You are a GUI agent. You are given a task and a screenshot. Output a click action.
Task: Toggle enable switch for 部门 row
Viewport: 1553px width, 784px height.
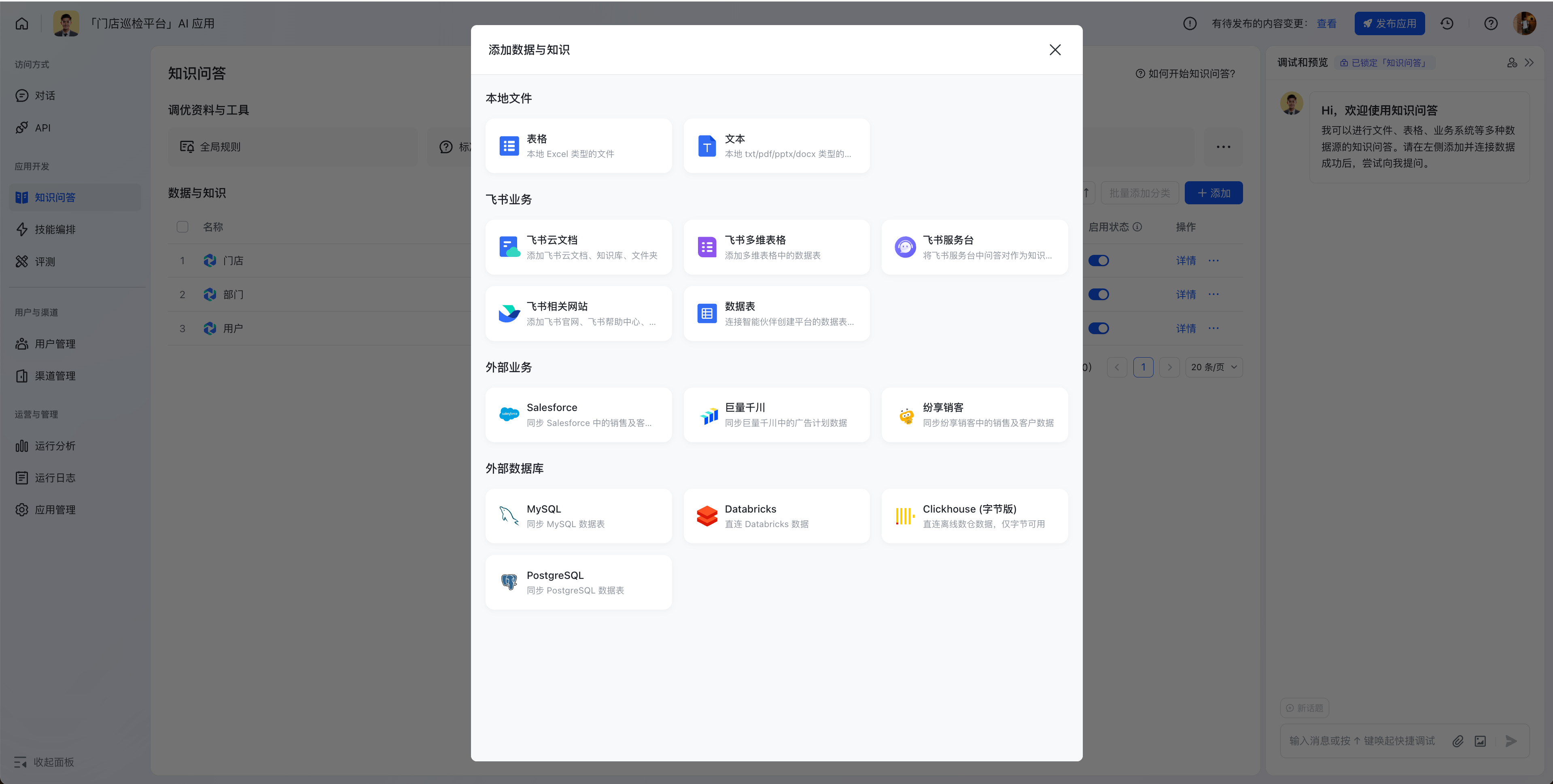point(1098,294)
